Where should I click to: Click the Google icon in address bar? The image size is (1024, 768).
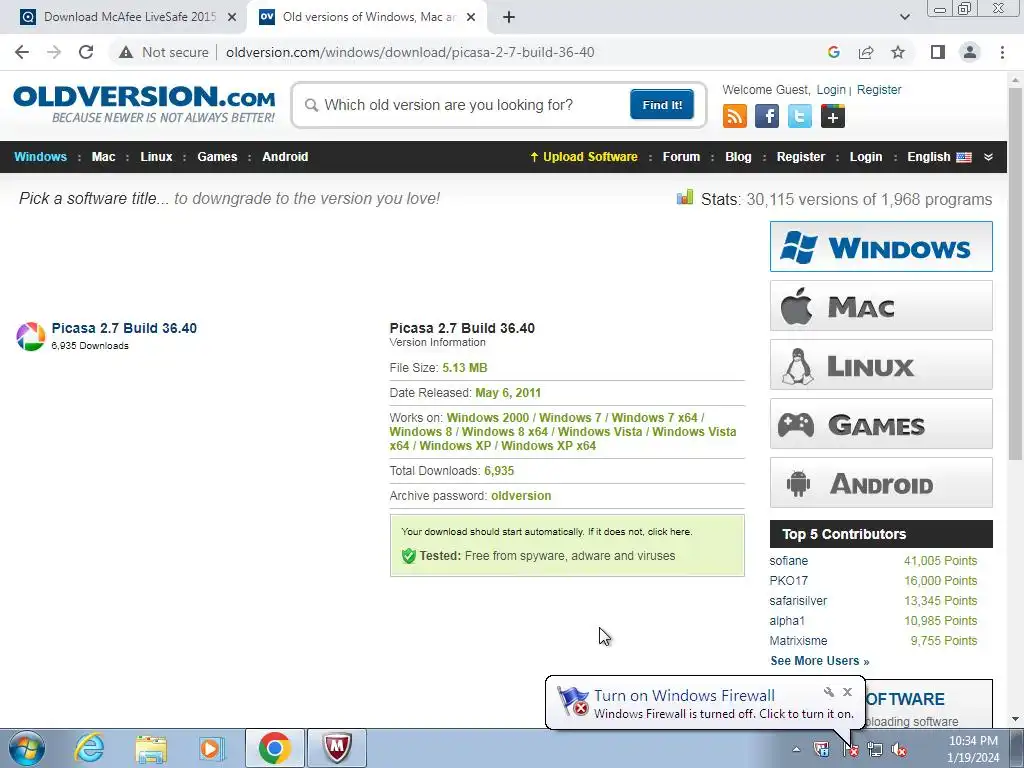coord(833,52)
